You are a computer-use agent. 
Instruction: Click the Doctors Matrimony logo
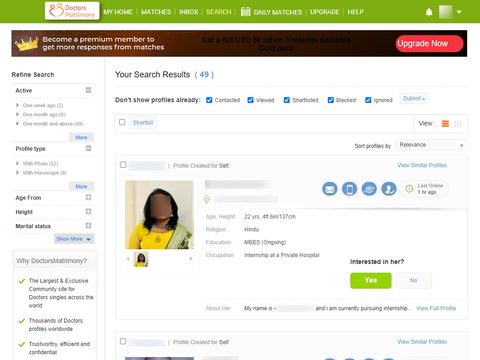(72, 11)
